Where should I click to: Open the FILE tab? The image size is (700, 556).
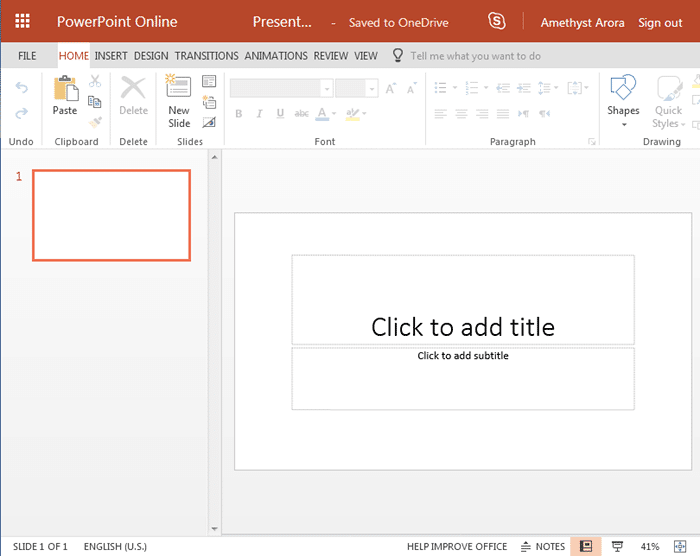point(27,56)
